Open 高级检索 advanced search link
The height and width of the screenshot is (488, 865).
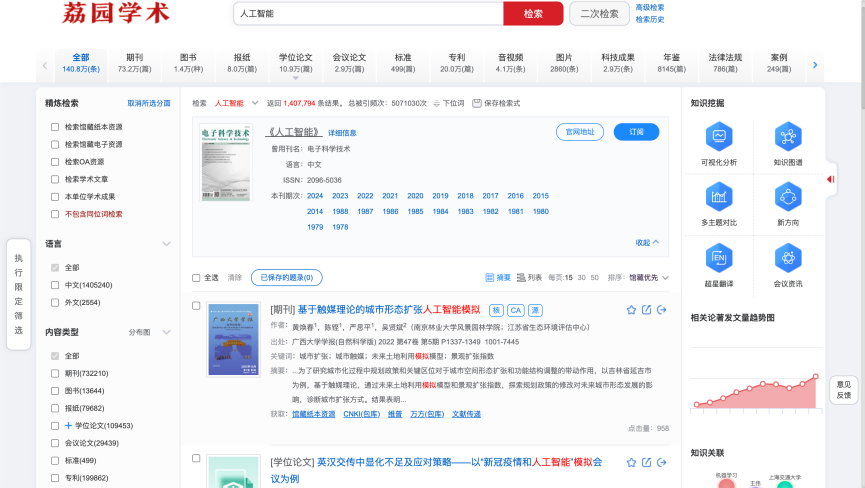[650, 7]
